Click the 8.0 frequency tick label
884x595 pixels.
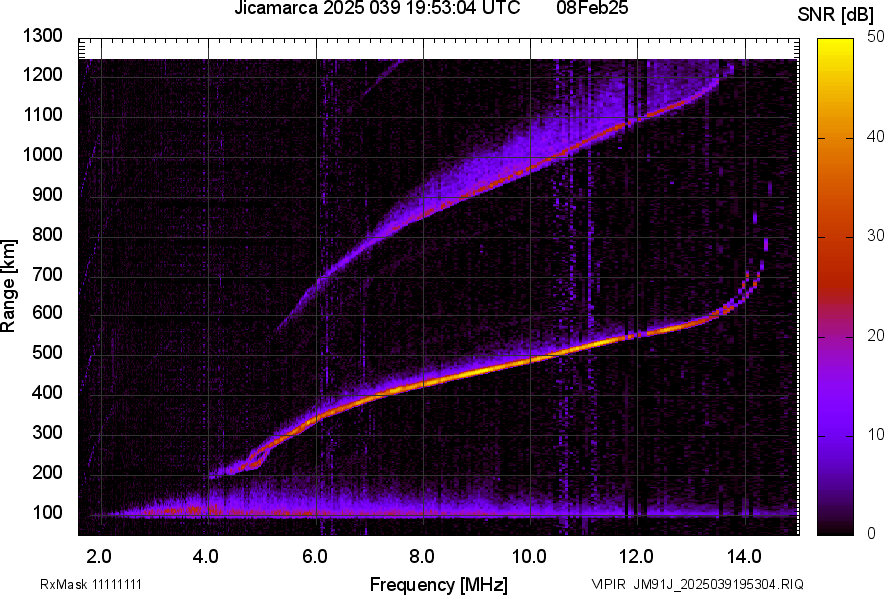click(x=421, y=557)
